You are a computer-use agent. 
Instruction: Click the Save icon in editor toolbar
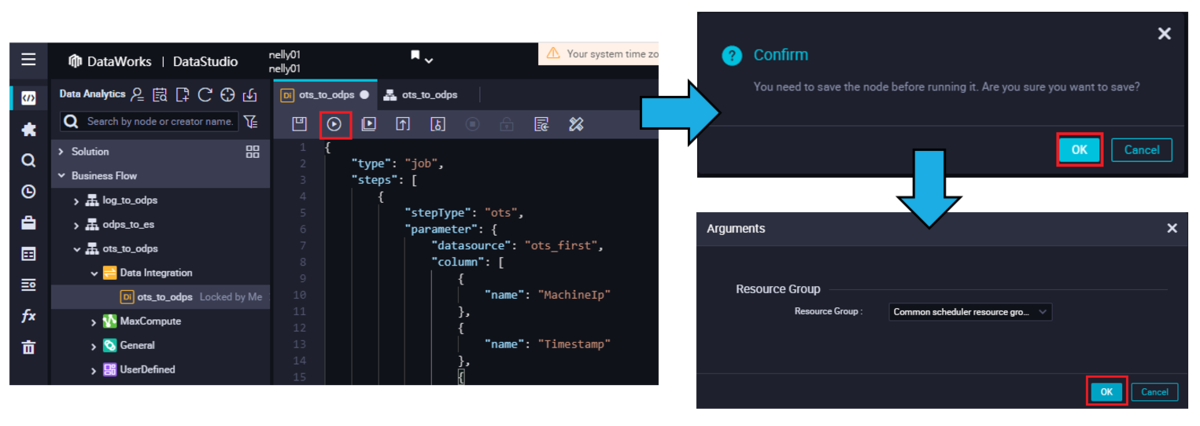click(299, 124)
